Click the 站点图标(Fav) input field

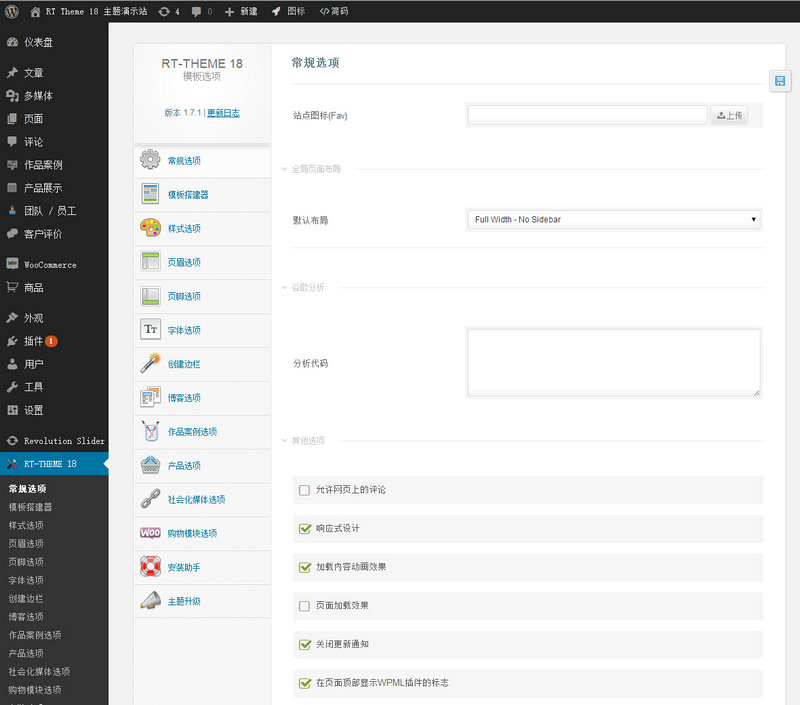587,115
